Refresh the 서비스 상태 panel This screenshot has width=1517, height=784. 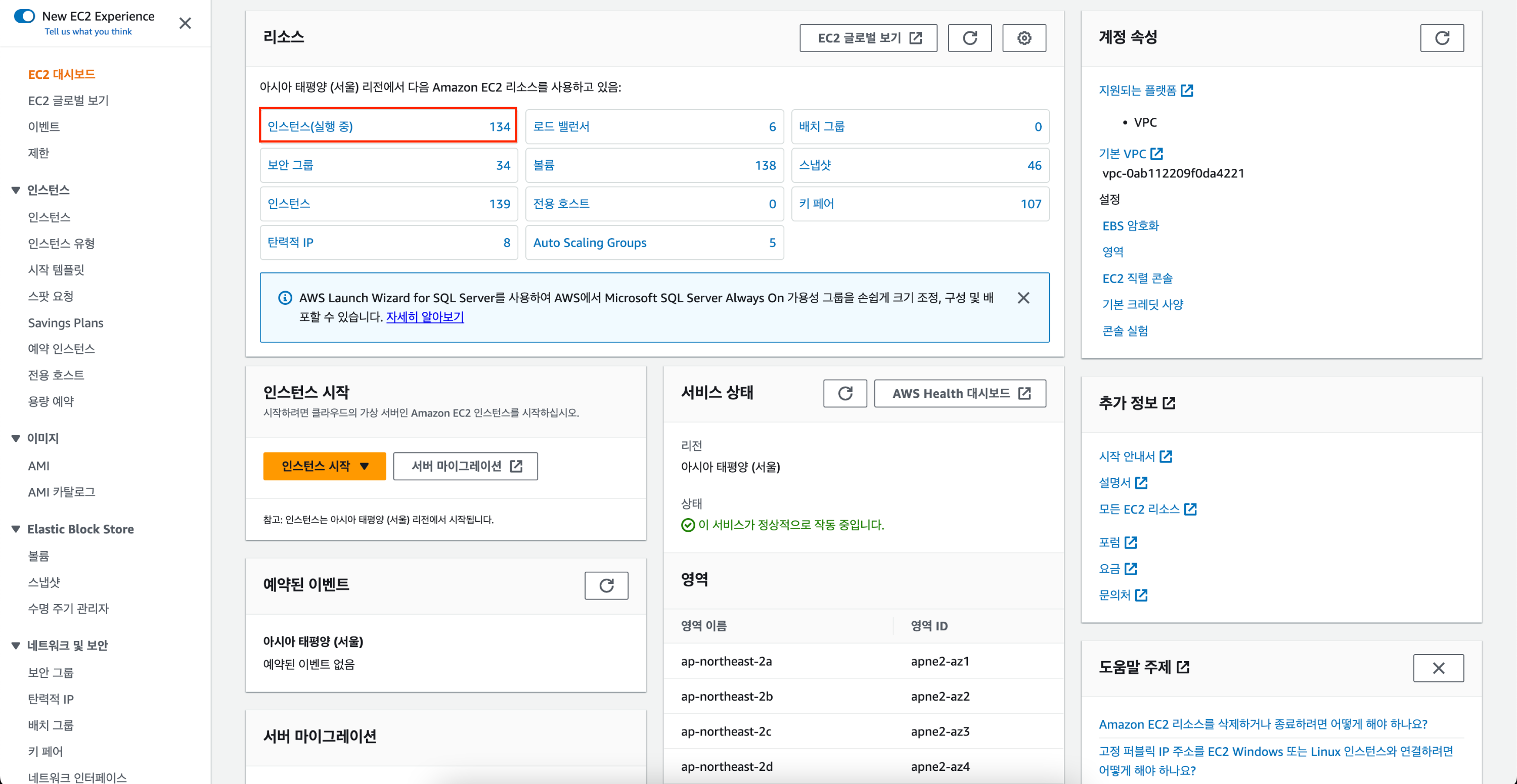(x=844, y=393)
